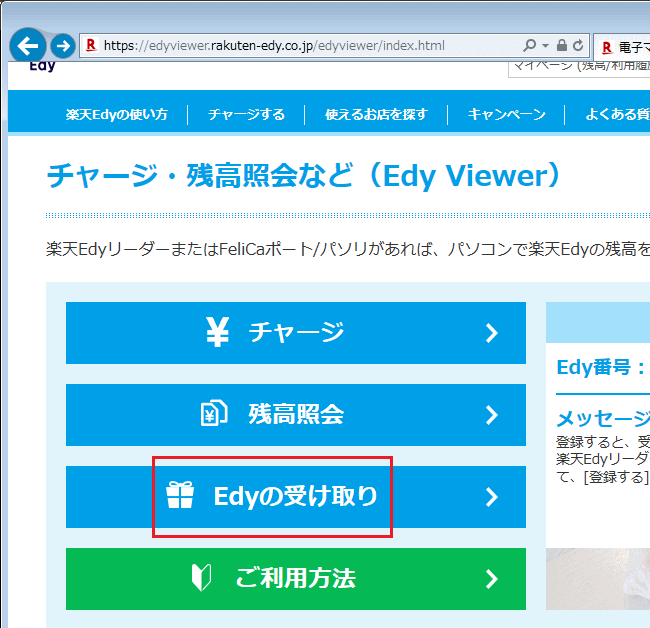
Task: Open the よくある質問 navigation item
Action: (x=618, y=114)
